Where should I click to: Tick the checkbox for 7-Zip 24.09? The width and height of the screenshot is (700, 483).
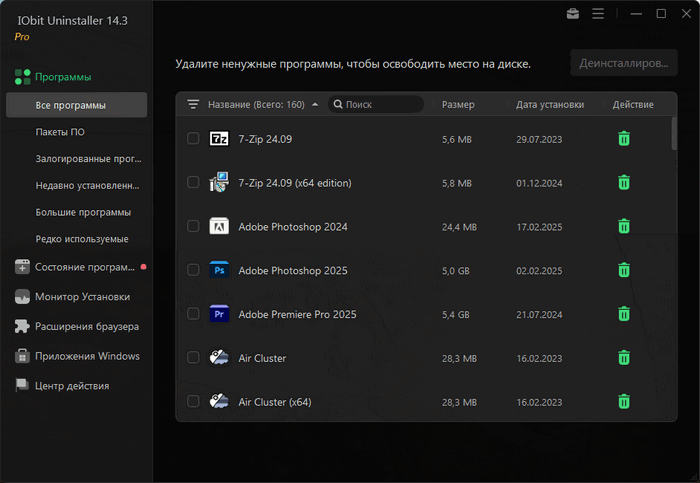193,139
